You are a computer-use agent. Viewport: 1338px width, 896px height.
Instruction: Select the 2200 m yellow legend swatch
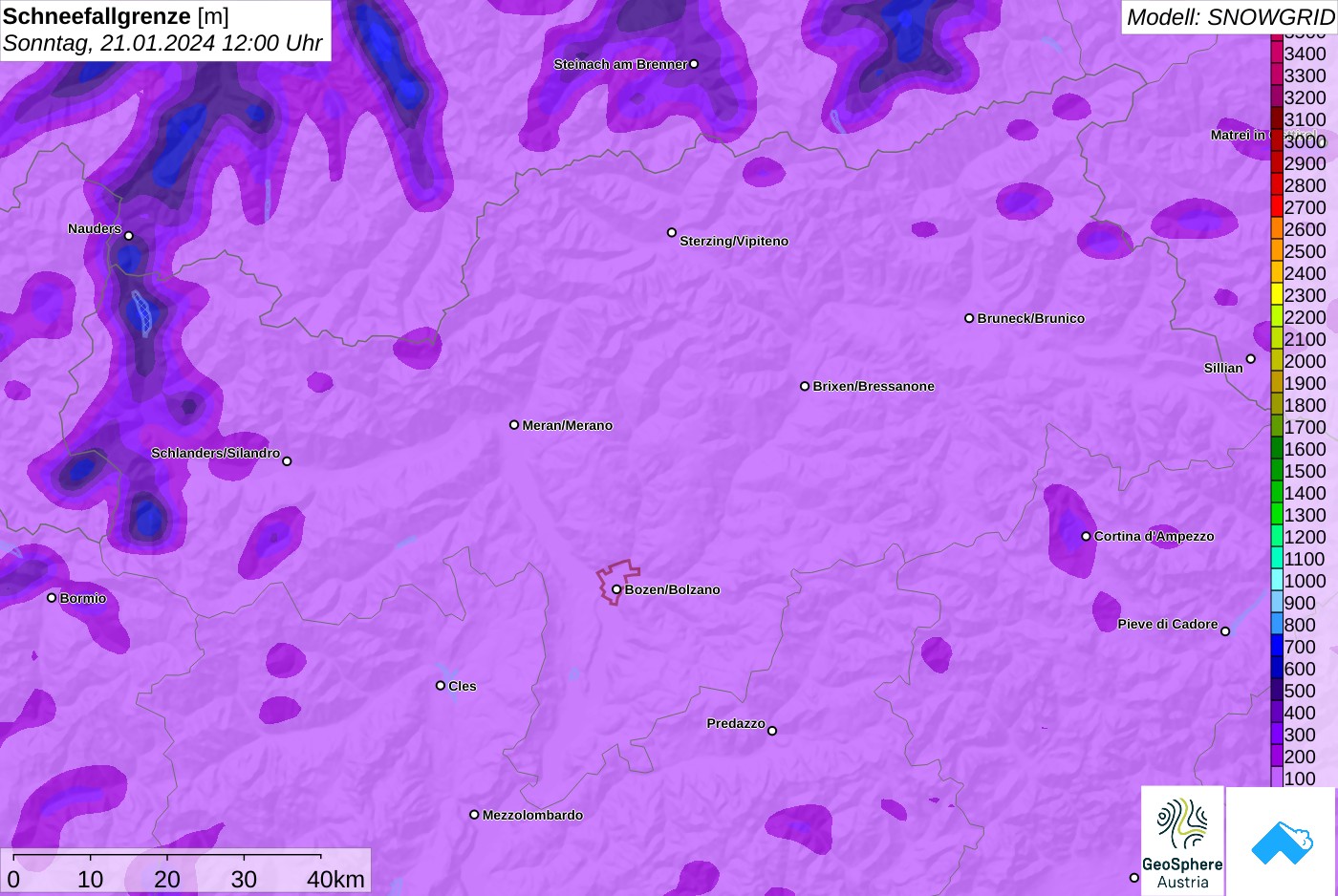click(x=1277, y=316)
